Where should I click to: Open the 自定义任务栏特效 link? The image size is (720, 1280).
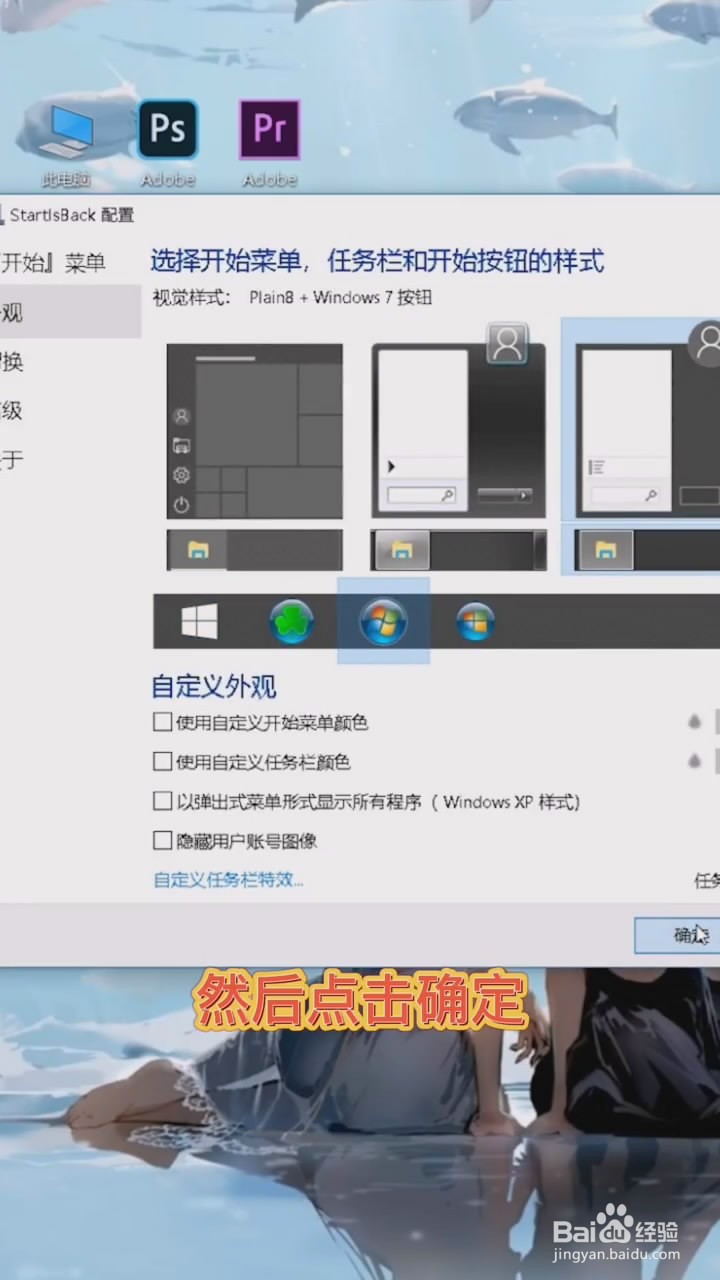[x=228, y=880]
